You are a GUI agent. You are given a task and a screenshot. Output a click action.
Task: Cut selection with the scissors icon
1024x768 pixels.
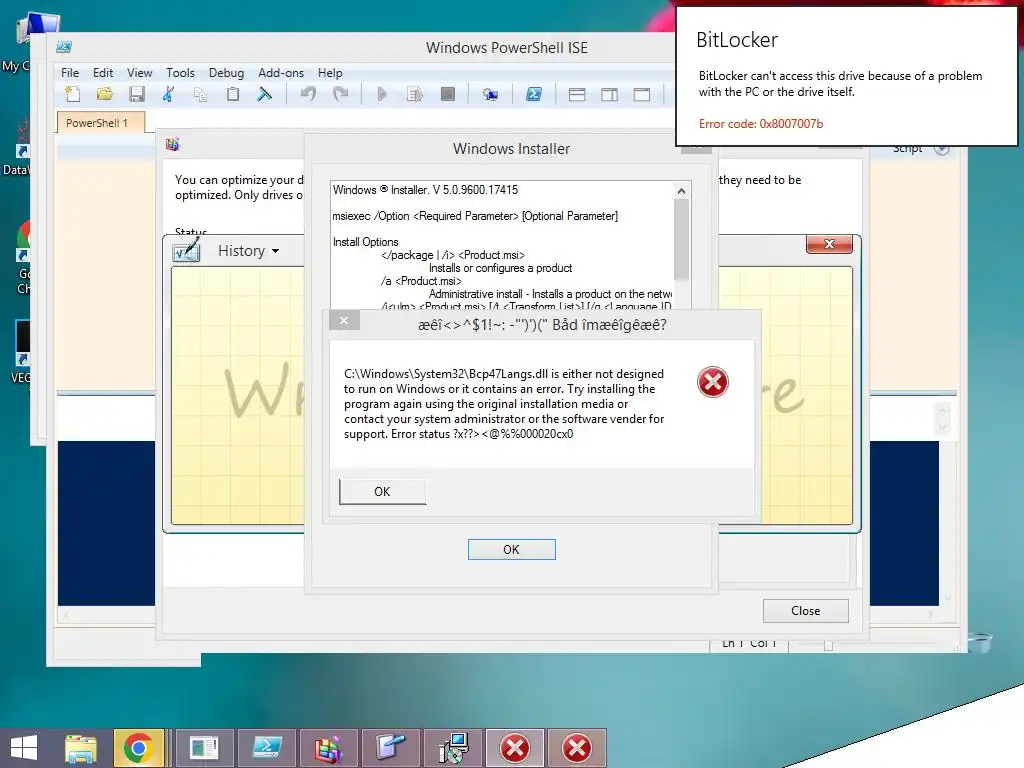tap(168, 95)
